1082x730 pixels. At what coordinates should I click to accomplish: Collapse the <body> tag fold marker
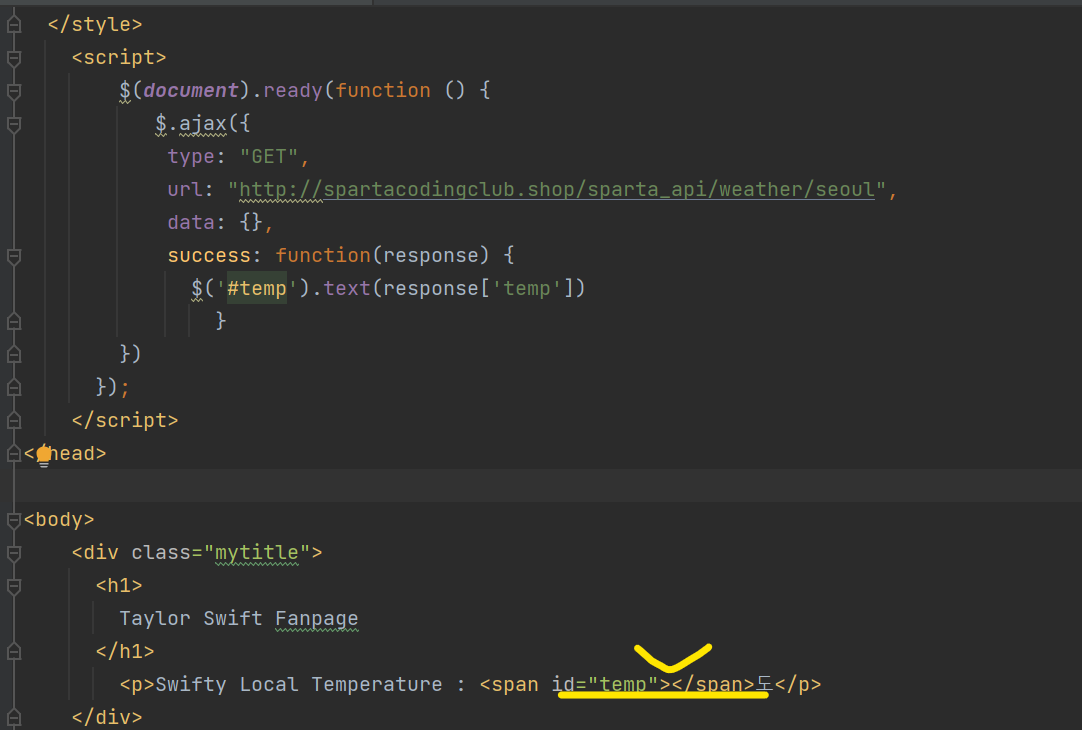(x=13, y=520)
